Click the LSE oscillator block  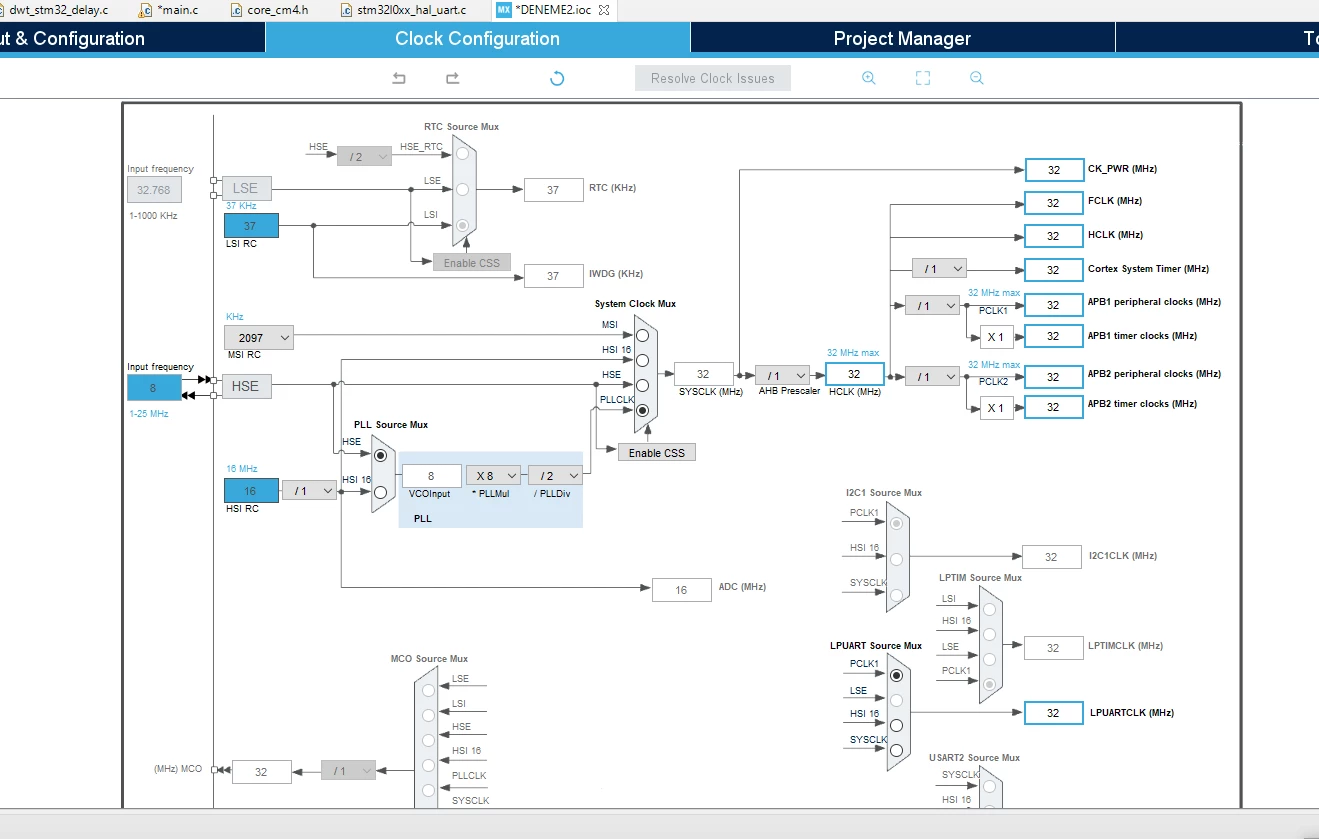(246, 187)
